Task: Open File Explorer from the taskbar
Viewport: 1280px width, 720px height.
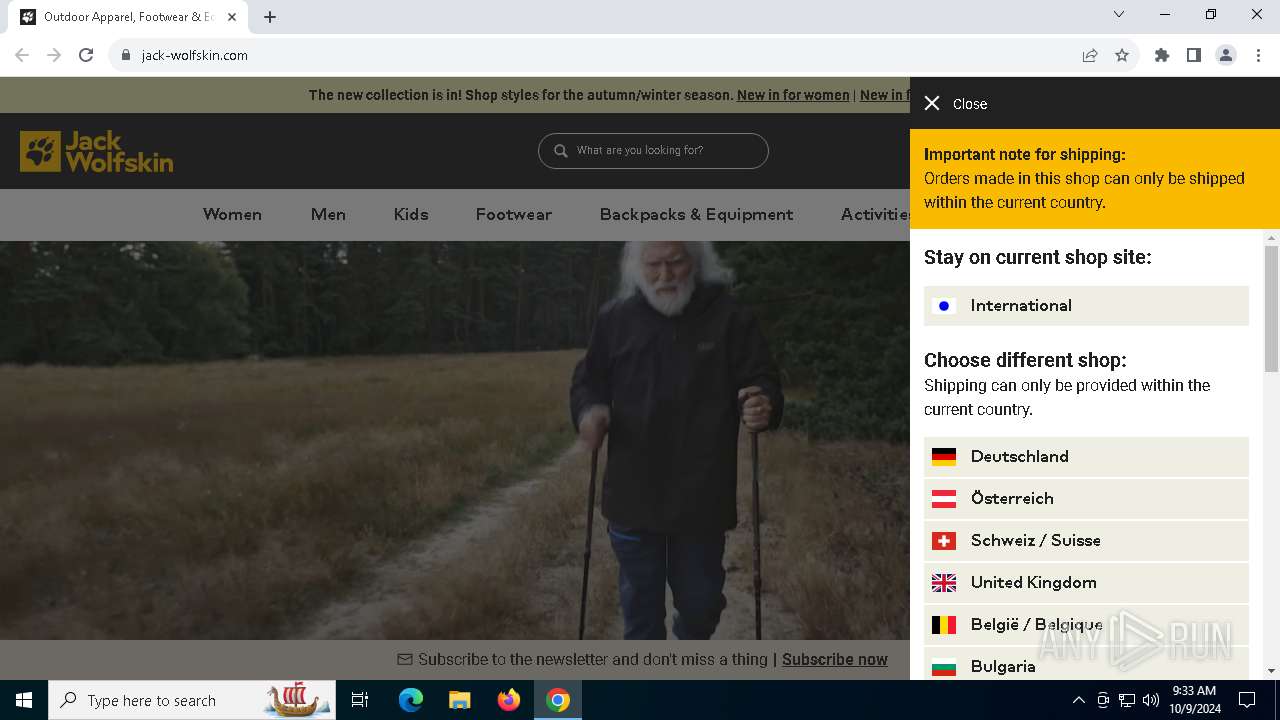Action: (x=459, y=700)
